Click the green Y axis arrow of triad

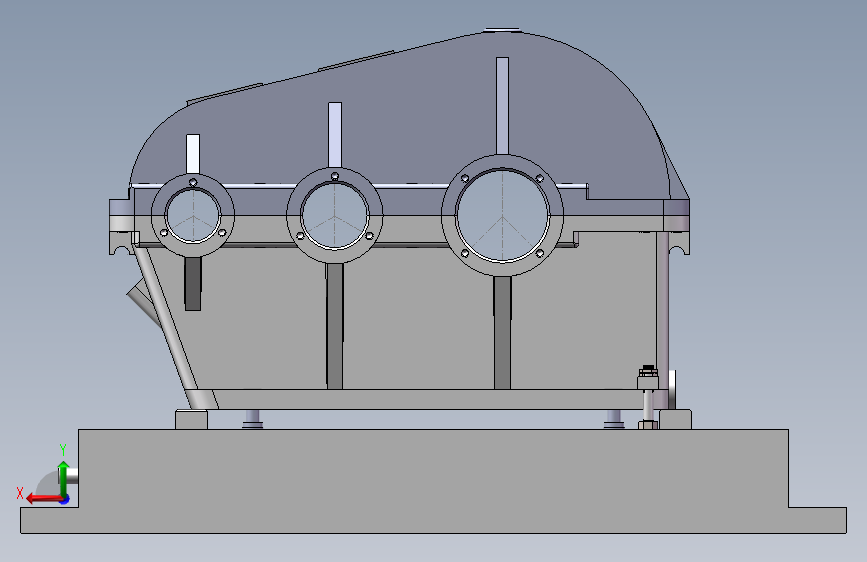click(x=64, y=478)
